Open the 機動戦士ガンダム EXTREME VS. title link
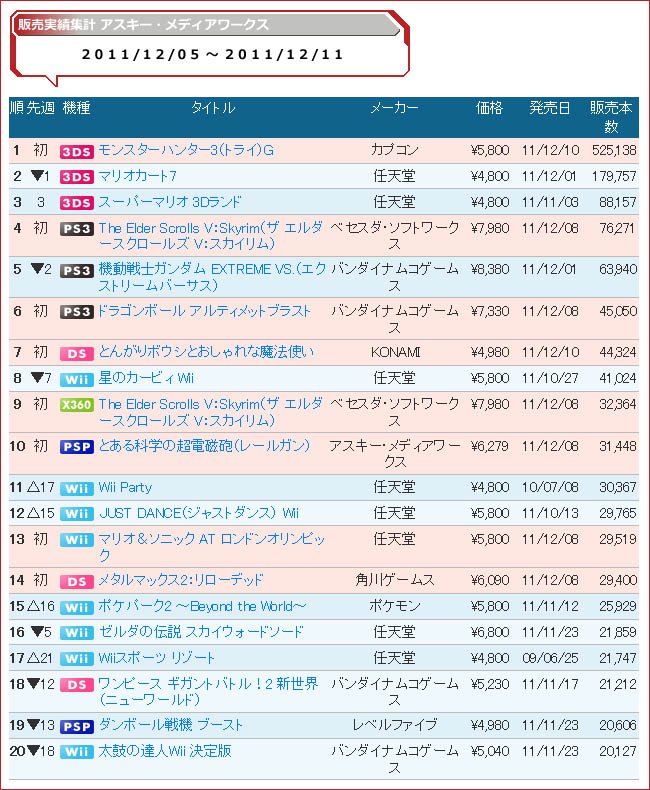The image size is (650, 790). pos(212,277)
